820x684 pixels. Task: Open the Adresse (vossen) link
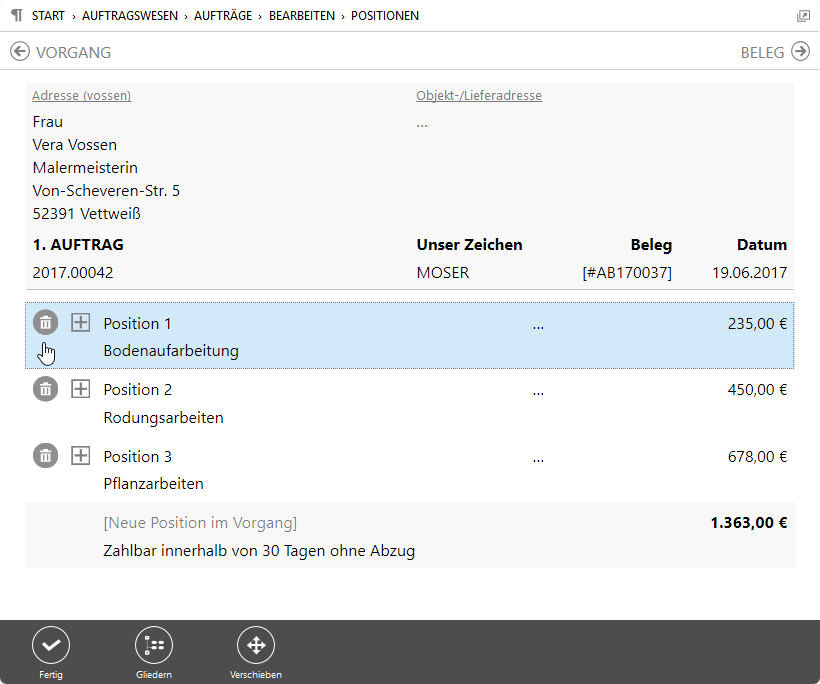click(x=81, y=96)
